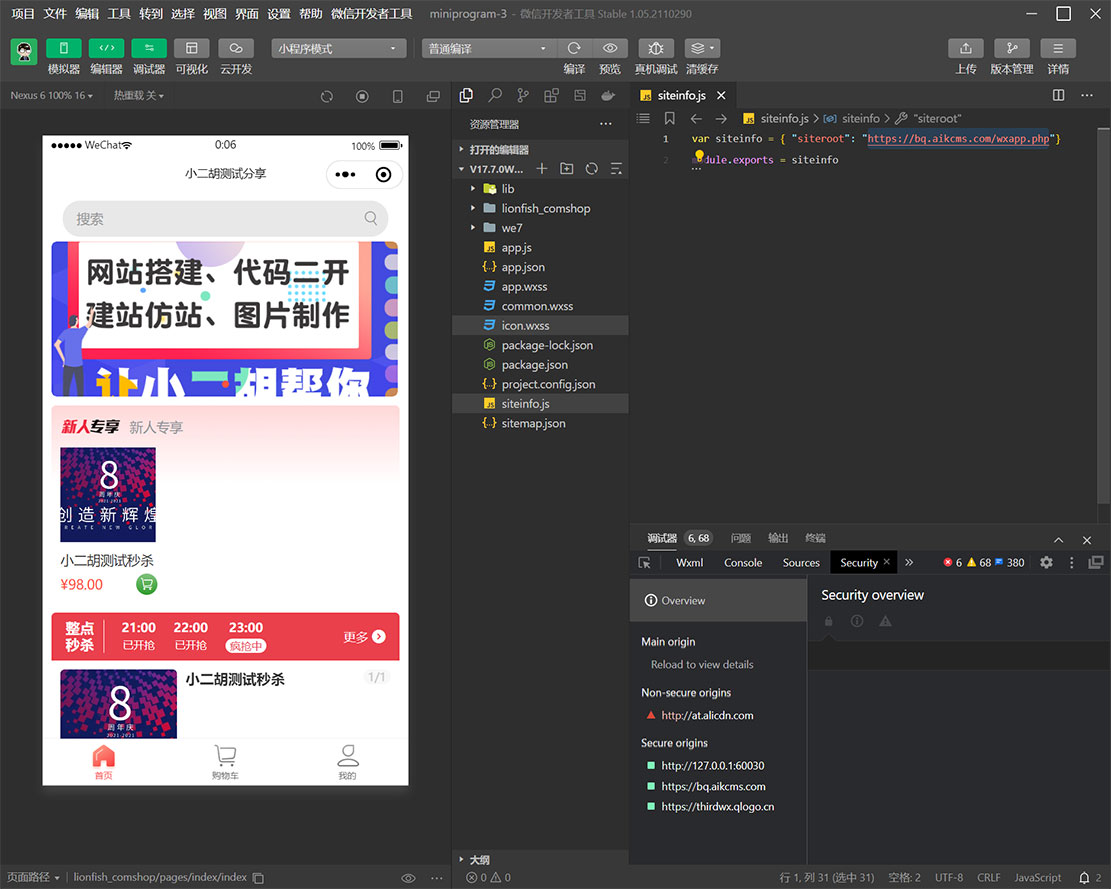This screenshot has width=1111, height=889.
Task: Open version management
Action: [1012, 48]
